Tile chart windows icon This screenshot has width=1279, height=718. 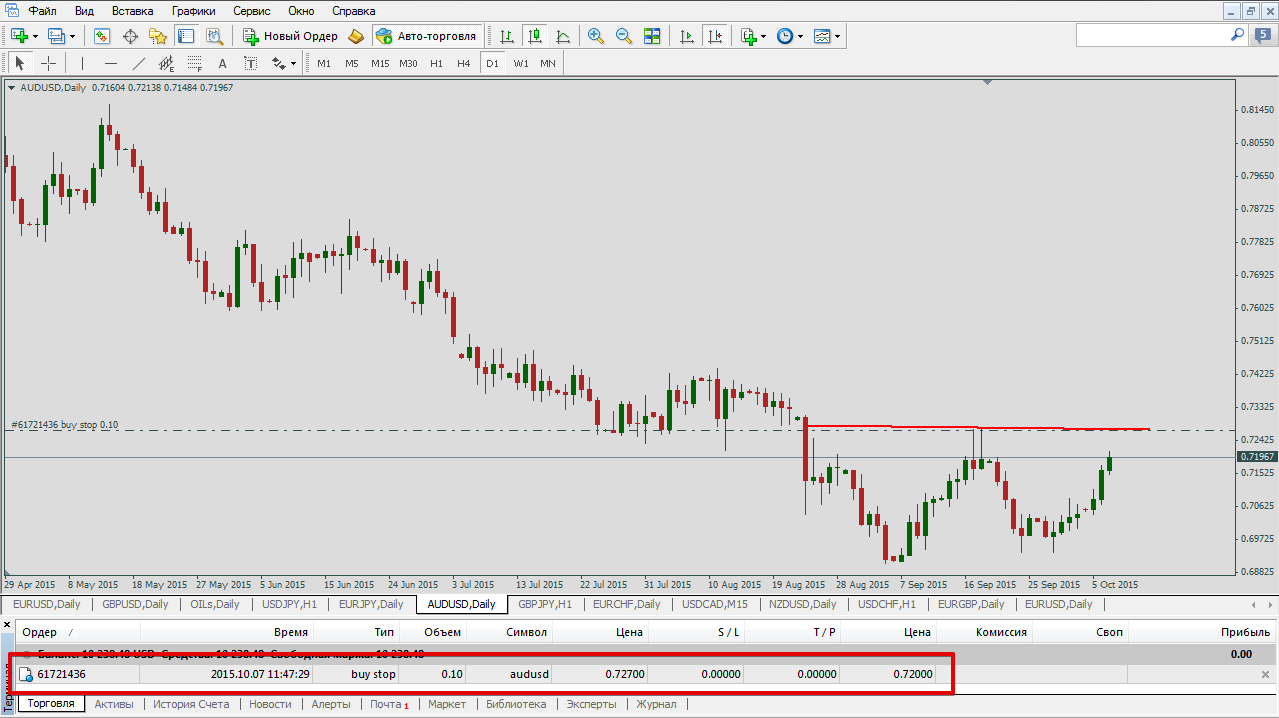(652, 36)
